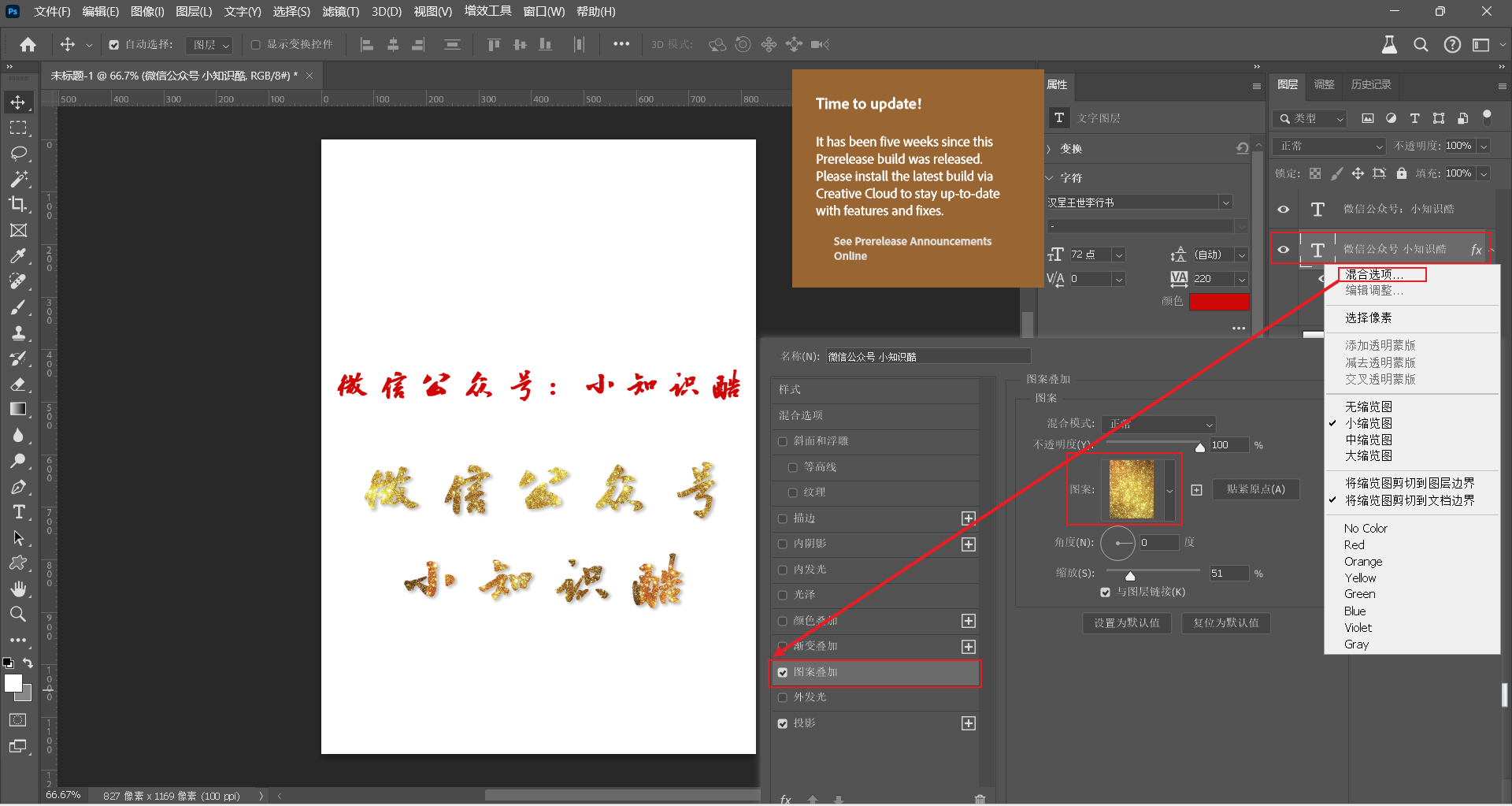Select the Horizontal Type tool
The height and width of the screenshot is (806, 1512).
click(x=18, y=512)
